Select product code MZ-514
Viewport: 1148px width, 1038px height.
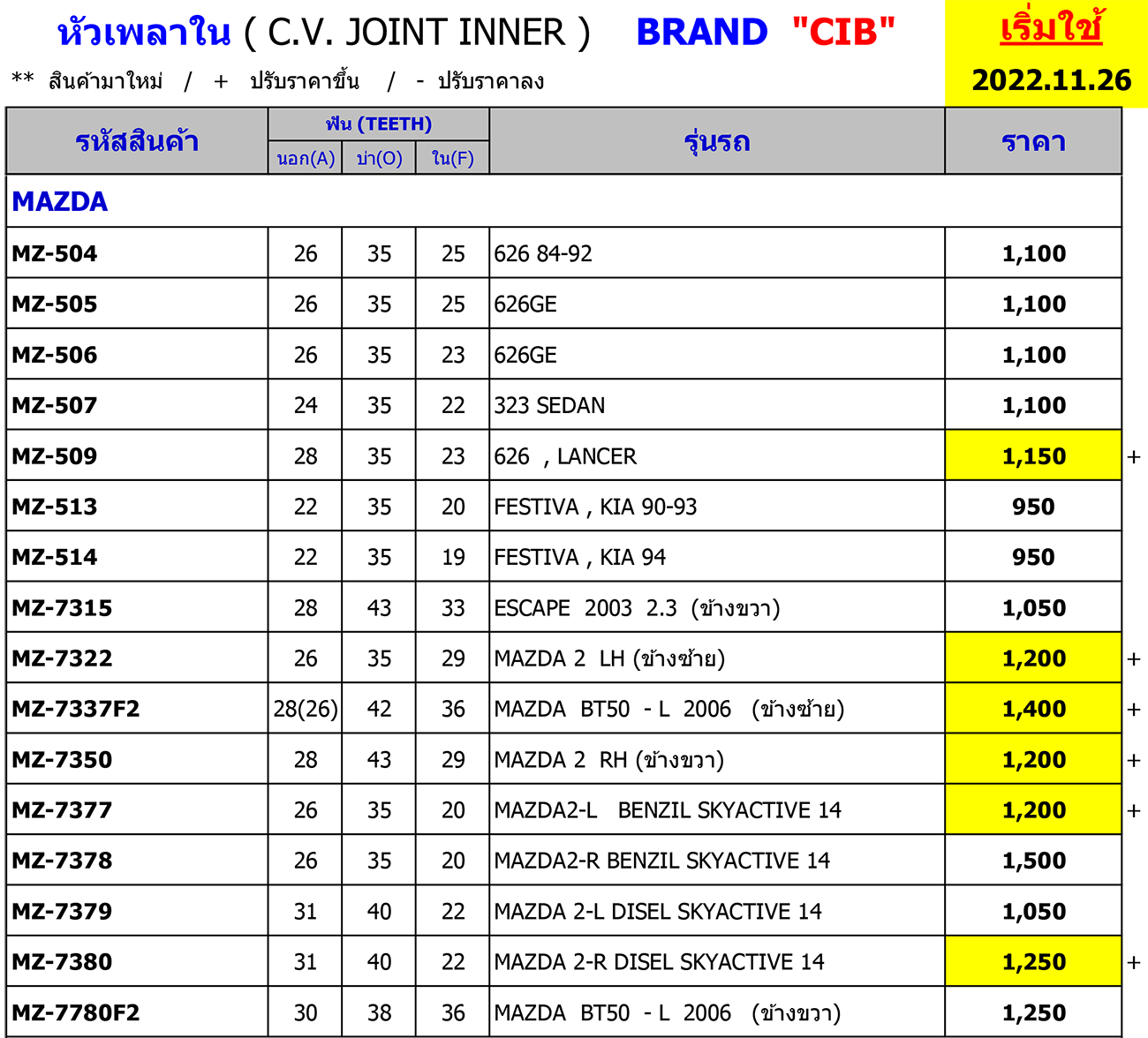click(55, 558)
